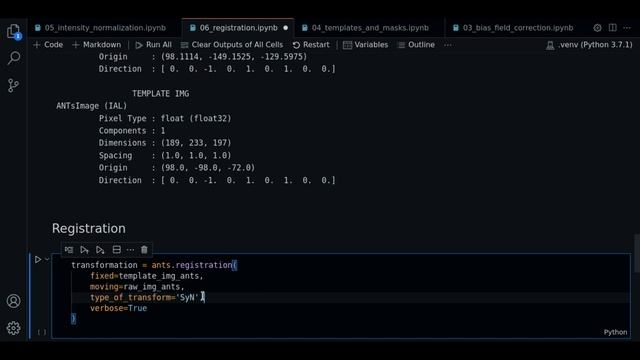Show the notebook Outline
640x360 pixels.
[416, 45]
